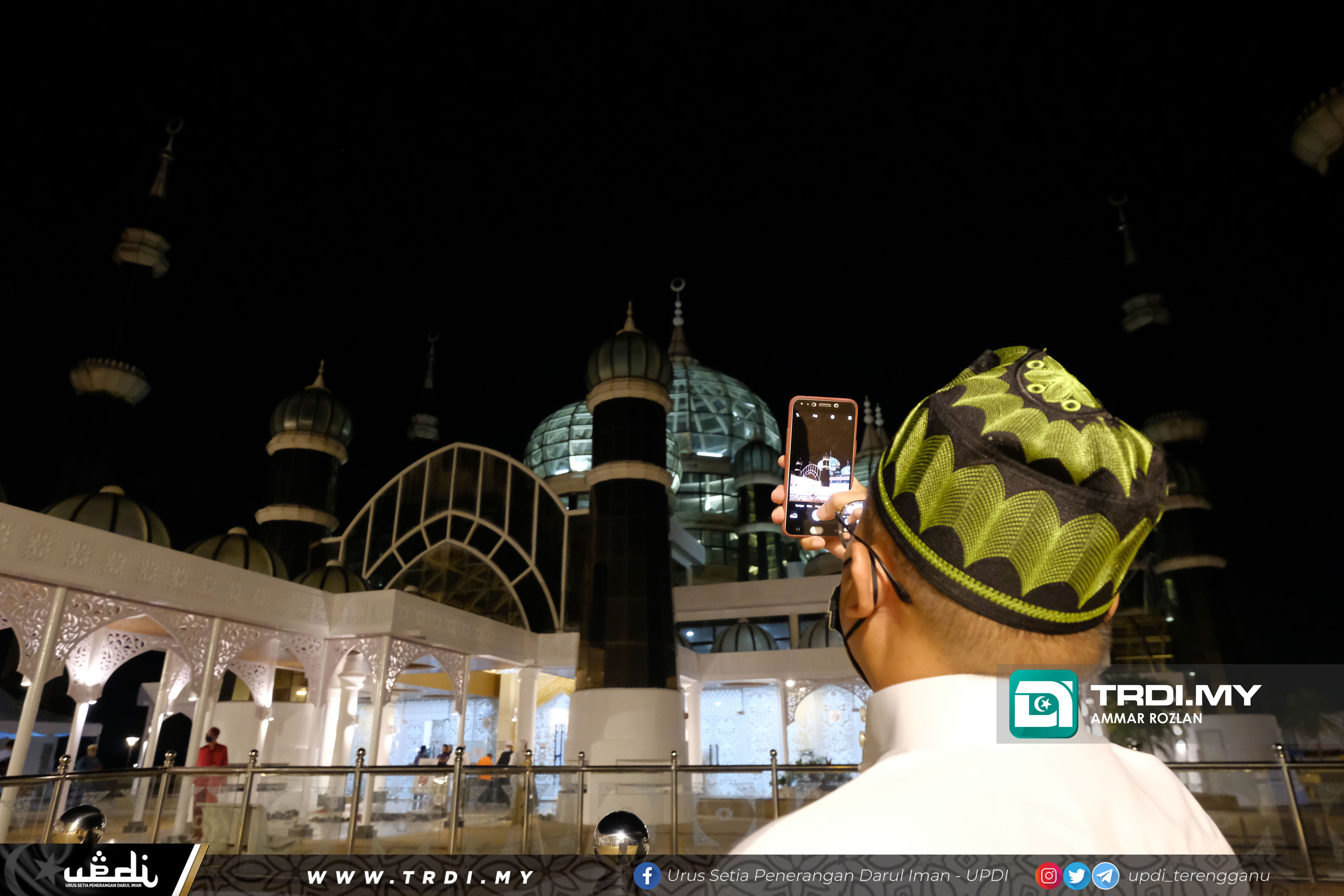The image size is (1344, 896).
Task: Tap the back arrow on the phone
Action: click(x=836, y=530)
